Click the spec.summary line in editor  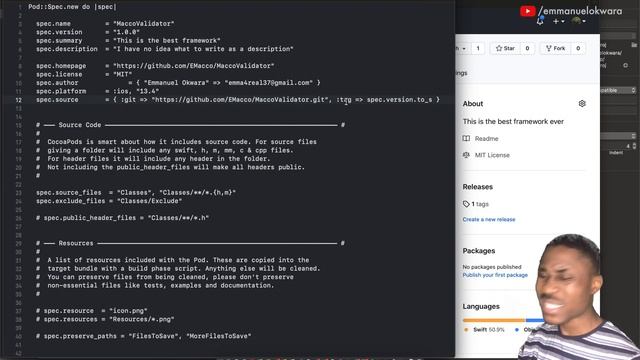128,41
